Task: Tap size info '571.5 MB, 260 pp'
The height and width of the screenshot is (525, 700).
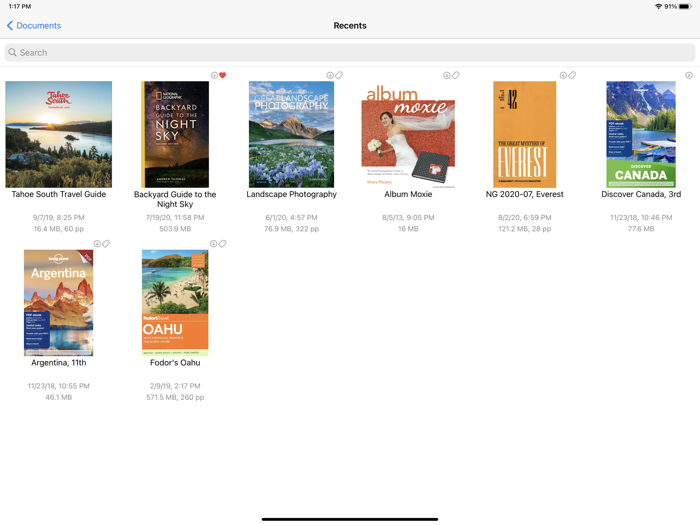Action: tap(175, 397)
